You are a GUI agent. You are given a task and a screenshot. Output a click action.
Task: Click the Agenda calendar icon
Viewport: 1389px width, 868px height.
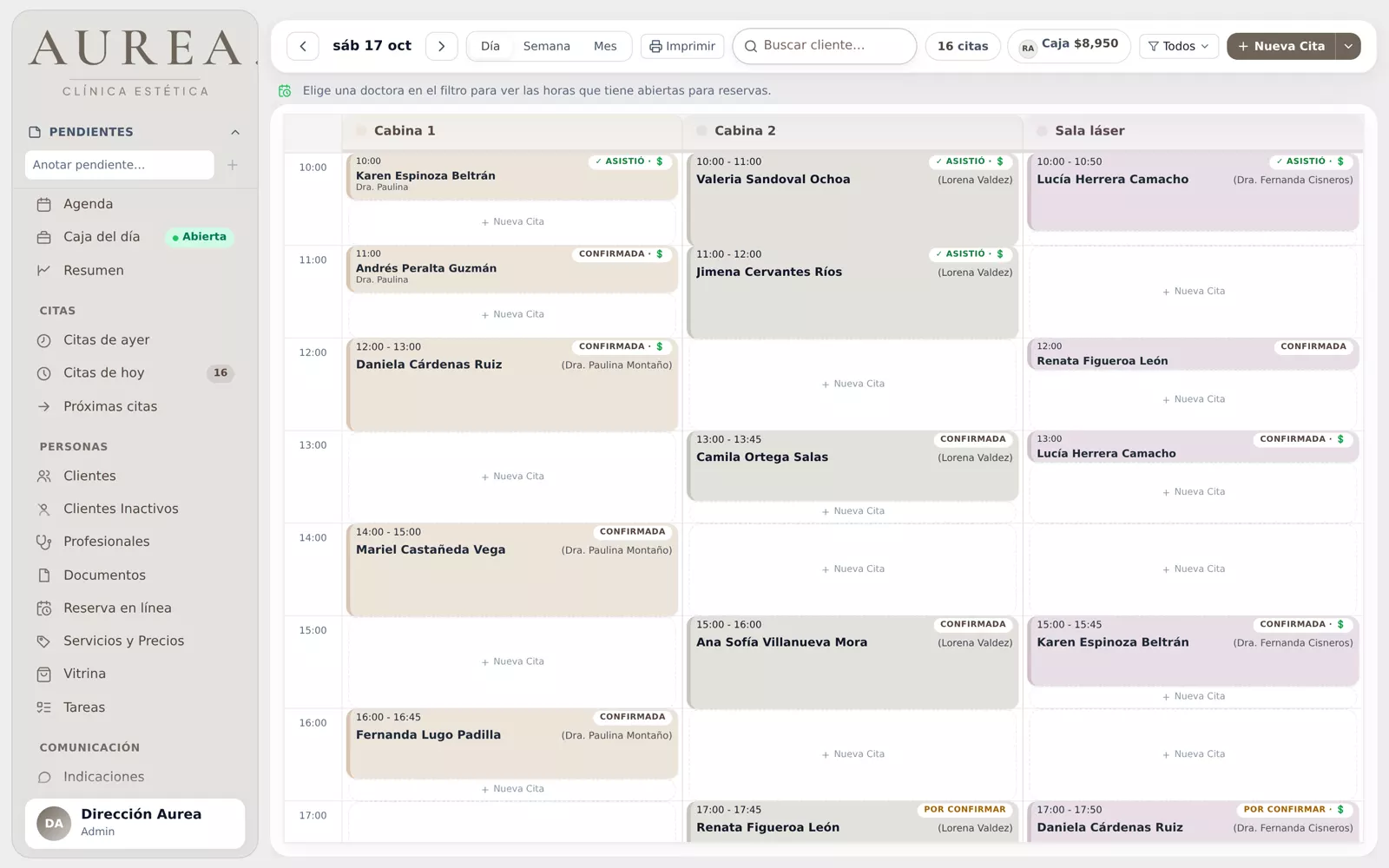pos(44,205)
